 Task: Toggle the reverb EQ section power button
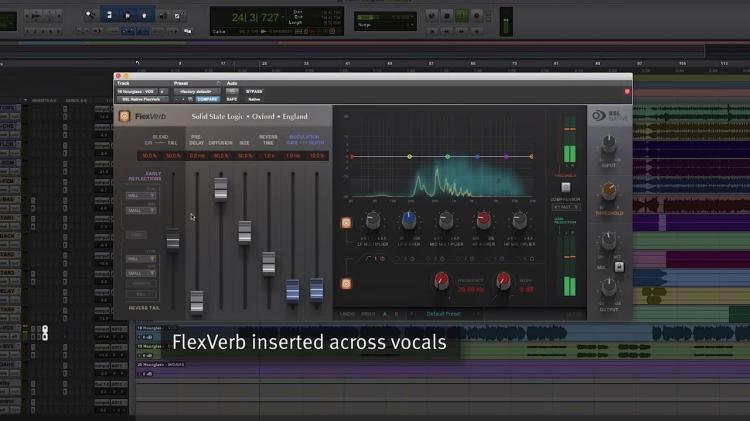pos(346,223)
